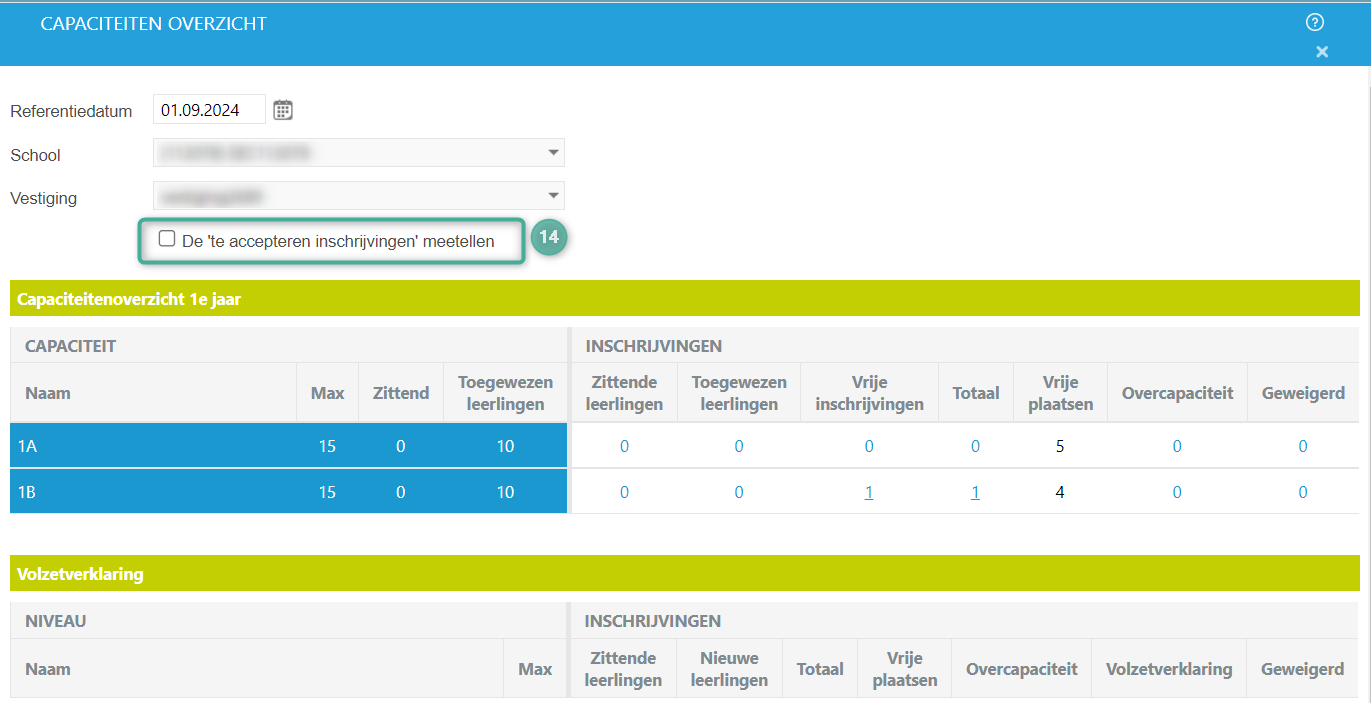Click the Vrije inschrijvingen column header

[x=869, y=393]
